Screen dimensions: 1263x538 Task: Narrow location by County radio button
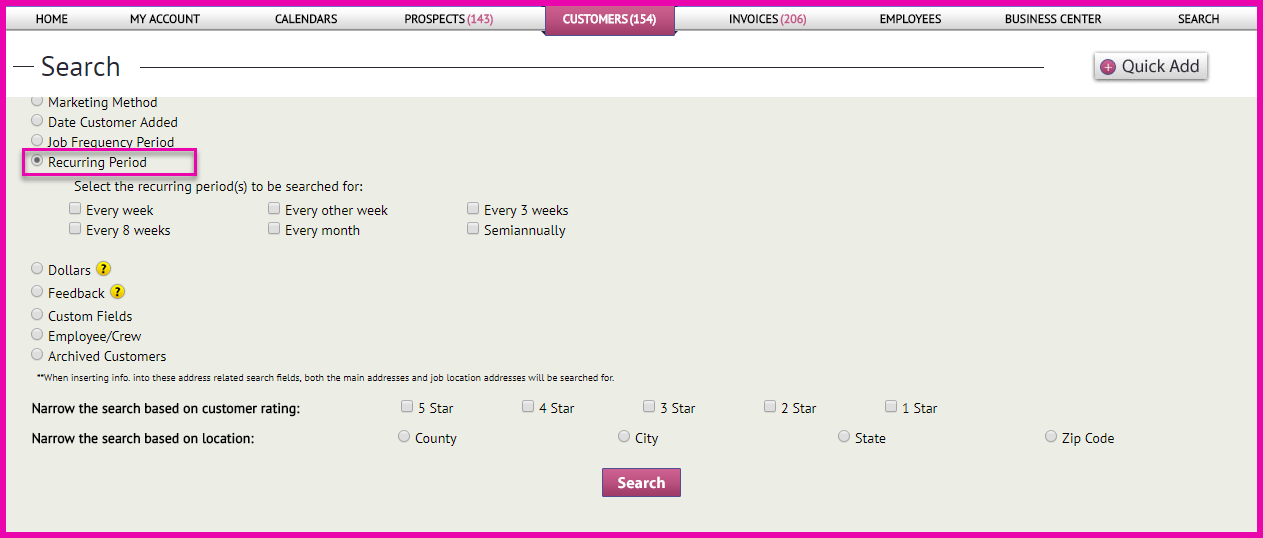[x=404, y=436]
